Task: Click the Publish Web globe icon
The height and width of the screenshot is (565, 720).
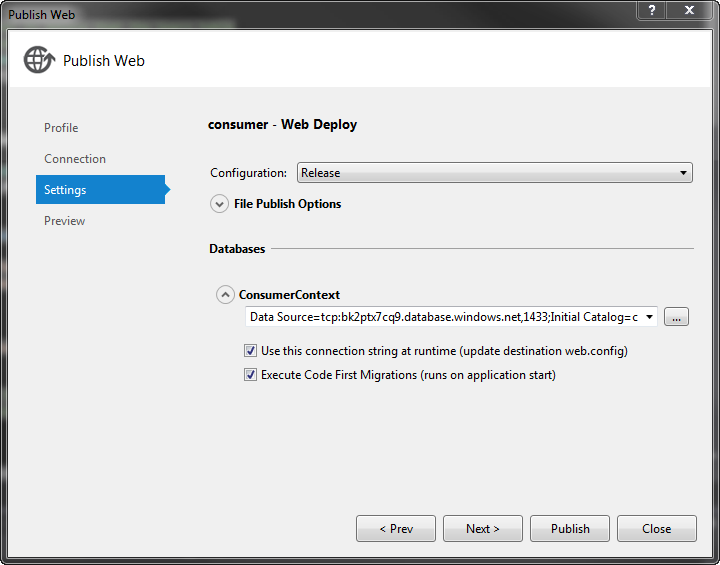Action: pos(39,60)
